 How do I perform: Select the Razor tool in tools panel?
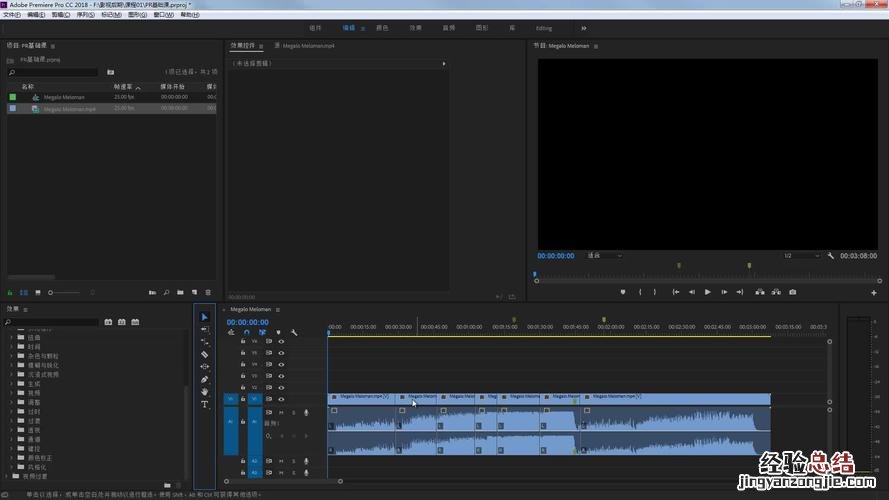pos(205,354)
